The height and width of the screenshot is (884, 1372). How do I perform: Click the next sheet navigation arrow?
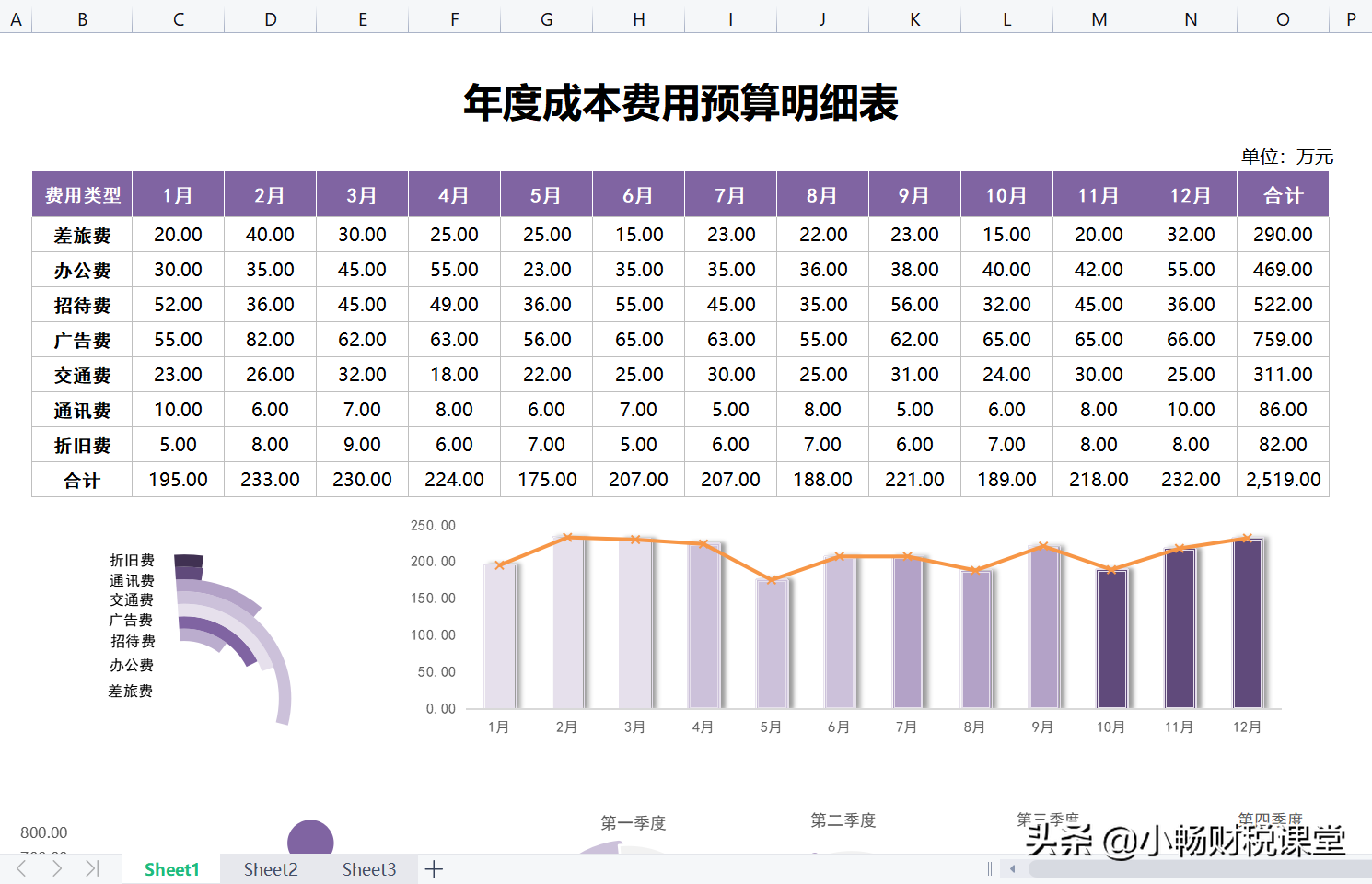pos(57,867)
